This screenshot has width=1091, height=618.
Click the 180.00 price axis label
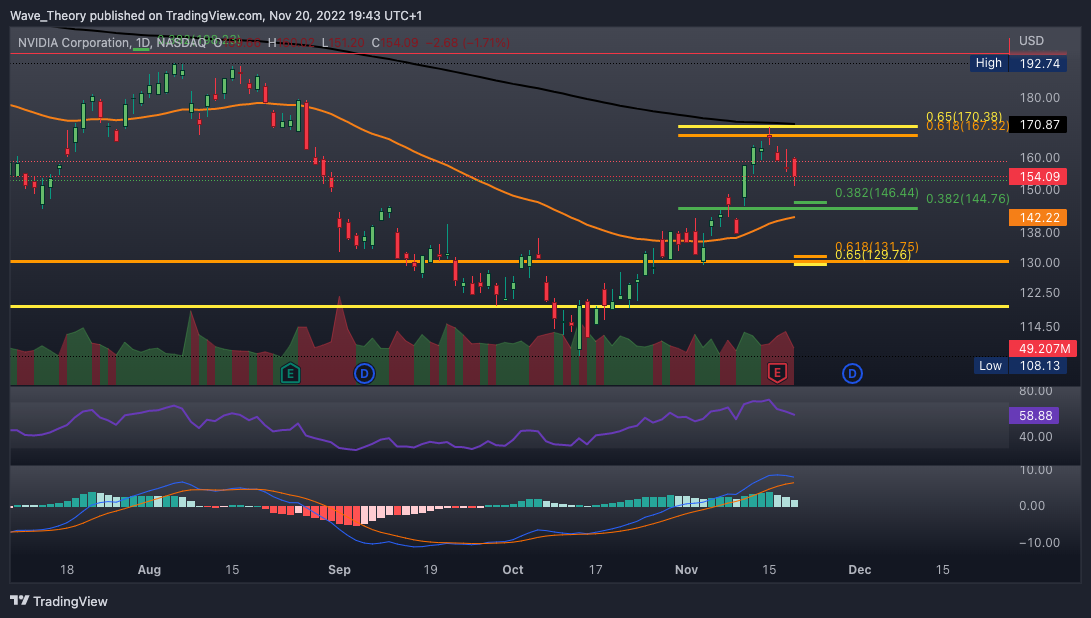(x=1040, y=97)
